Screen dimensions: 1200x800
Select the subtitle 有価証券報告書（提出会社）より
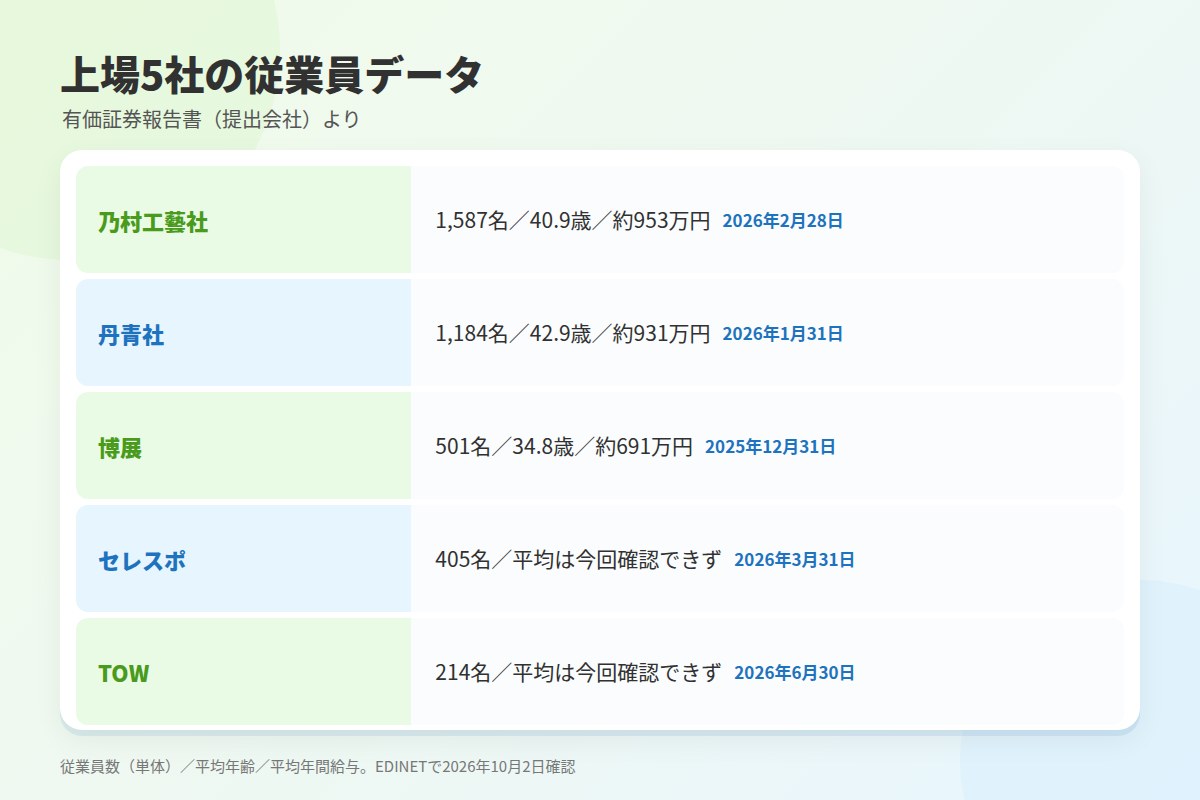(210, 120)
